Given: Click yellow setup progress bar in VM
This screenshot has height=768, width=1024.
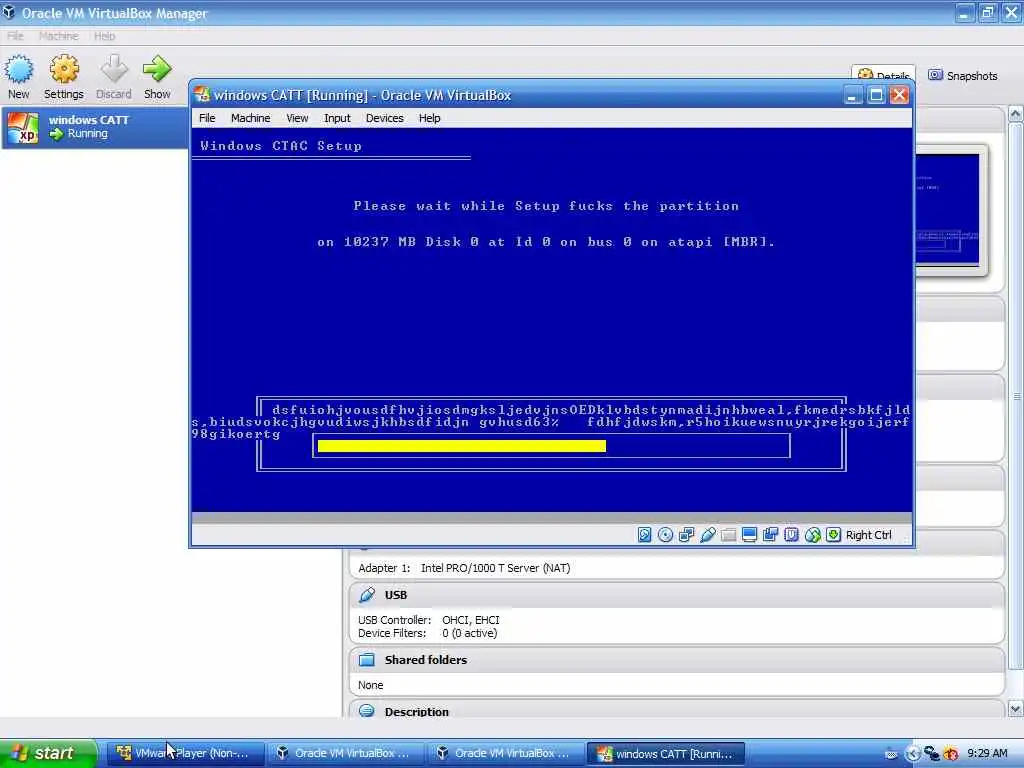Looking at the screenshot, I should coord(462,446).
